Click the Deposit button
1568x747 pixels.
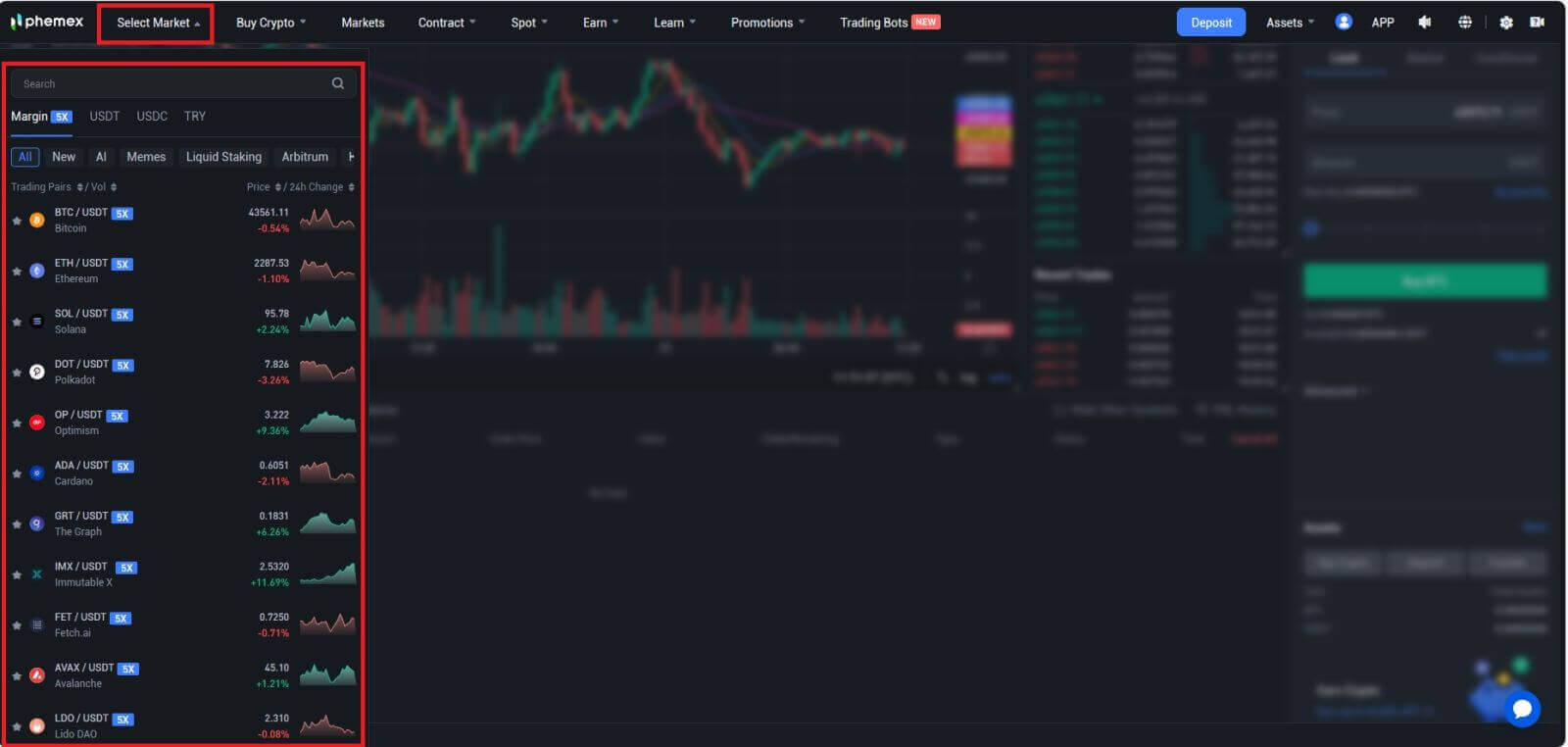point(1211,23)
